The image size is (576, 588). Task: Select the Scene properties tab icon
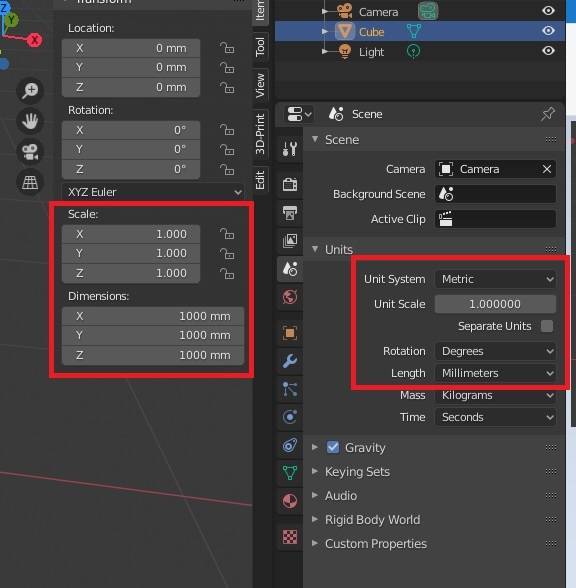(290, 268)
